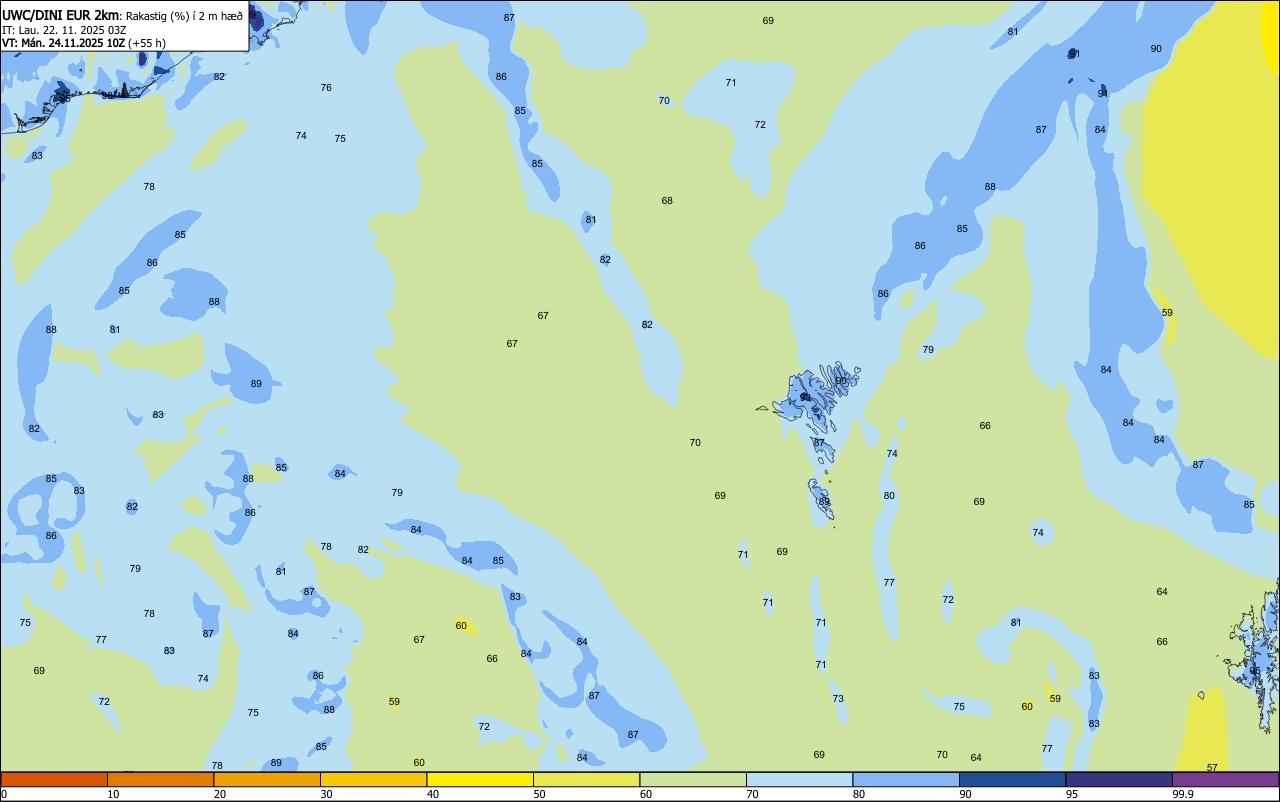The image size is (1280, 802).
Task: Select the purple legend swatch above 99.9
Action: tap(1225, 779)
